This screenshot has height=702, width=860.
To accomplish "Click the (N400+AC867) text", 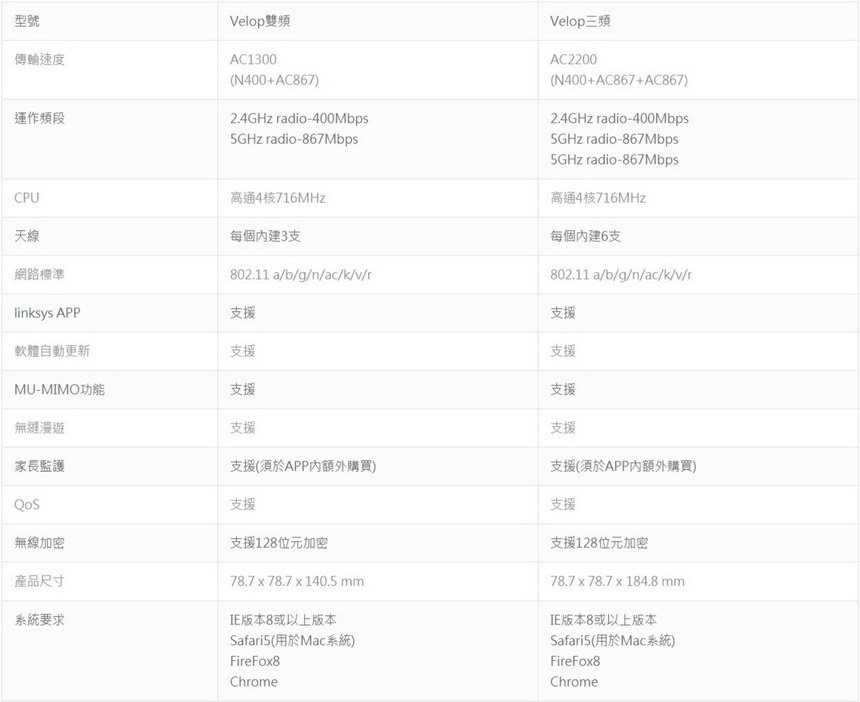I will coord(274,80).
